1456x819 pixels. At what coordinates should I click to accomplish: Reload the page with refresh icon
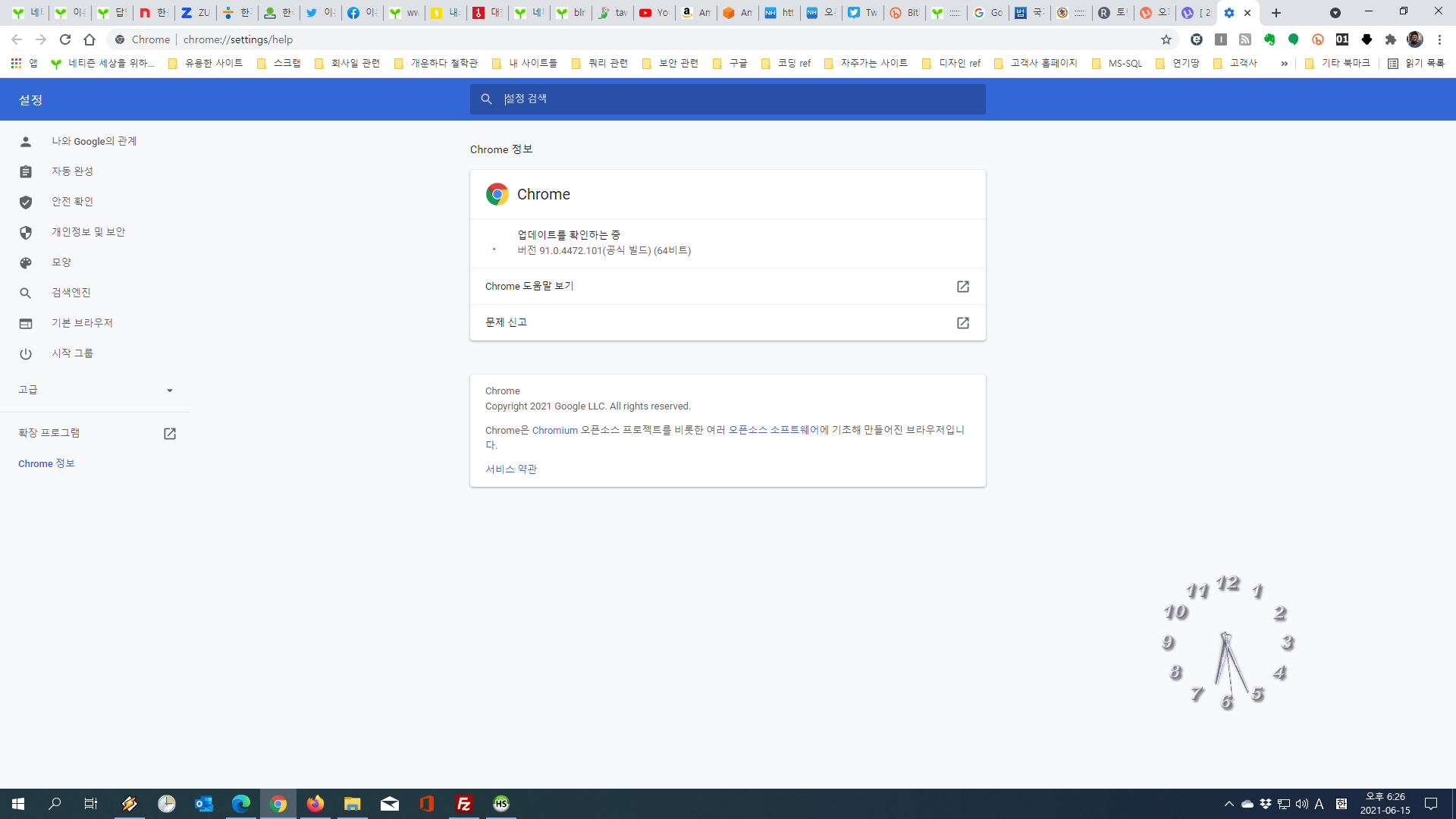65,39
